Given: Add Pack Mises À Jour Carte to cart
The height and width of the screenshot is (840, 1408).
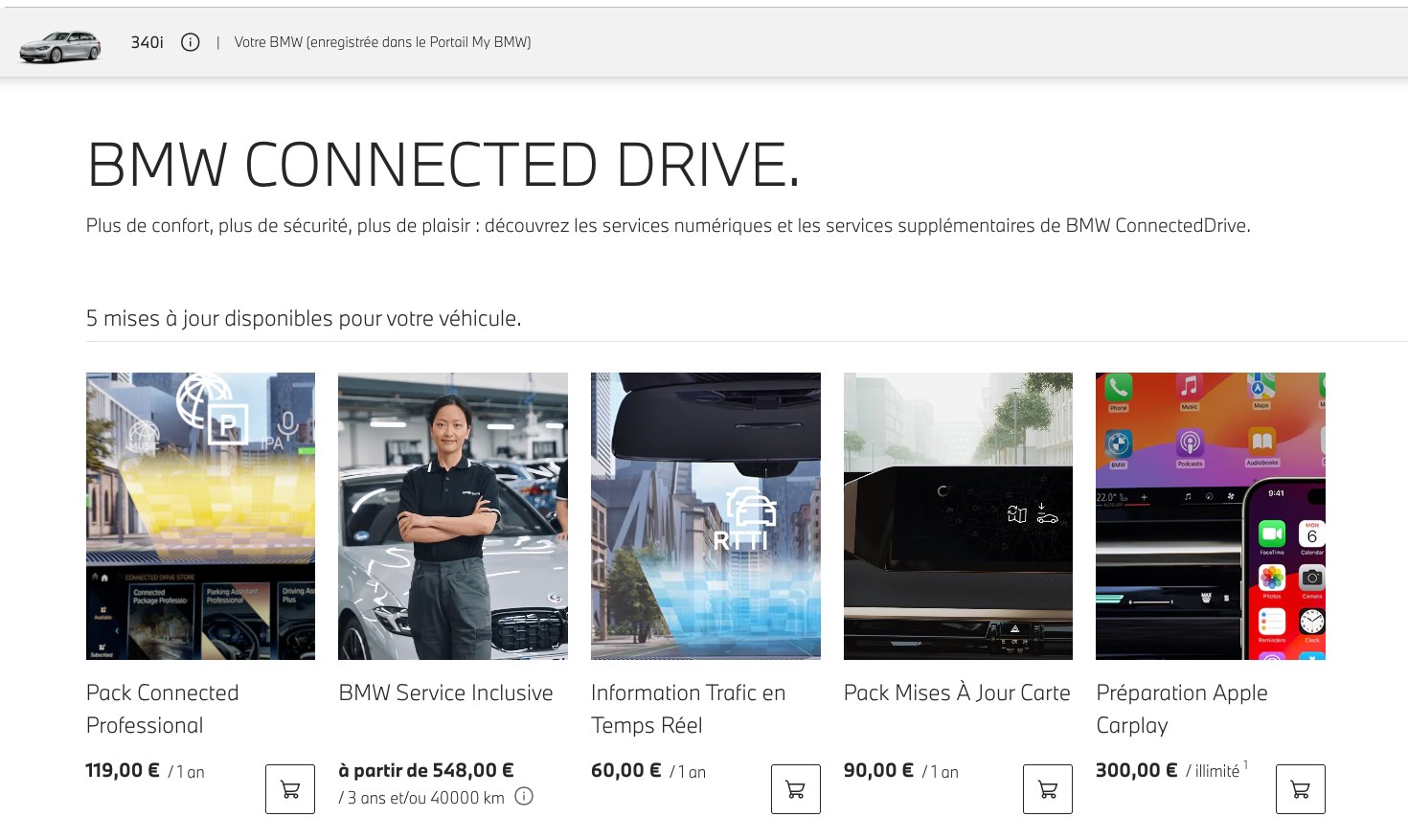Looking at the screenshot, I should (1048, 789).
